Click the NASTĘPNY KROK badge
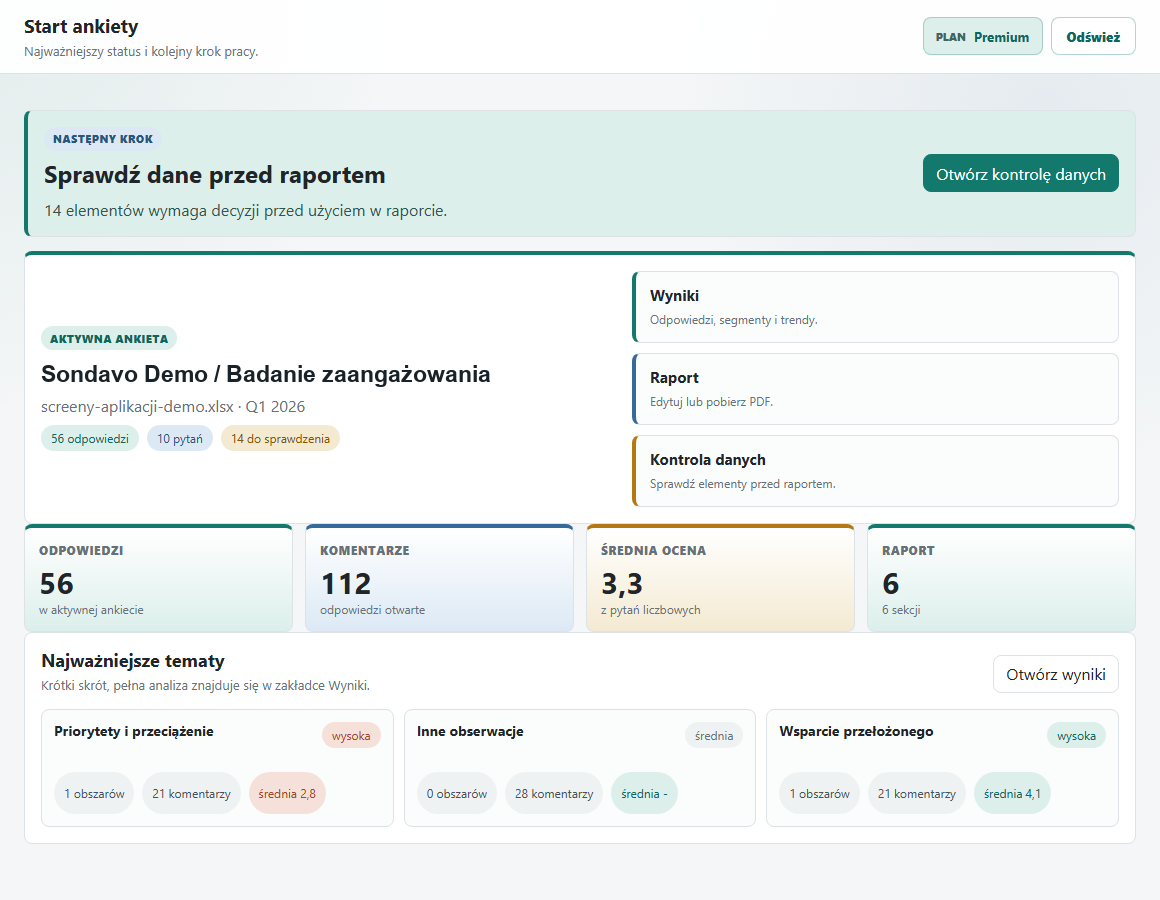The width and height of the screenshot is (1160, 900). pos(103,139)
